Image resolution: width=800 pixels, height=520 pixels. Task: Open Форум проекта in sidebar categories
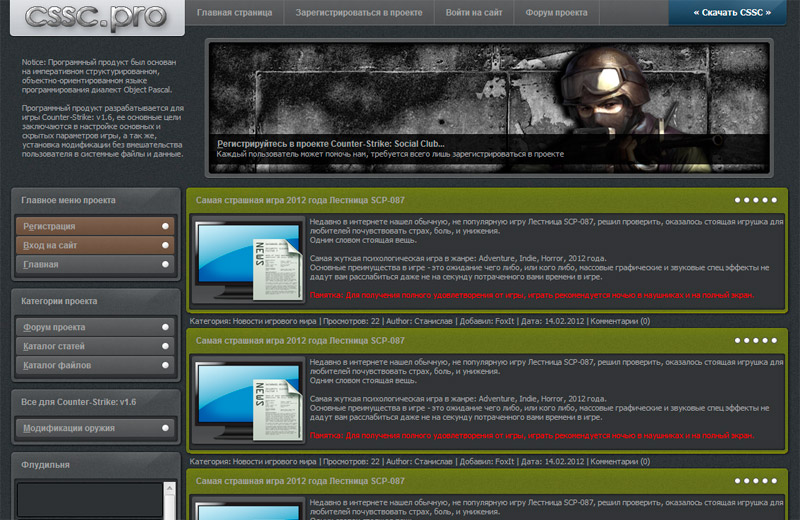click(95, 327)
